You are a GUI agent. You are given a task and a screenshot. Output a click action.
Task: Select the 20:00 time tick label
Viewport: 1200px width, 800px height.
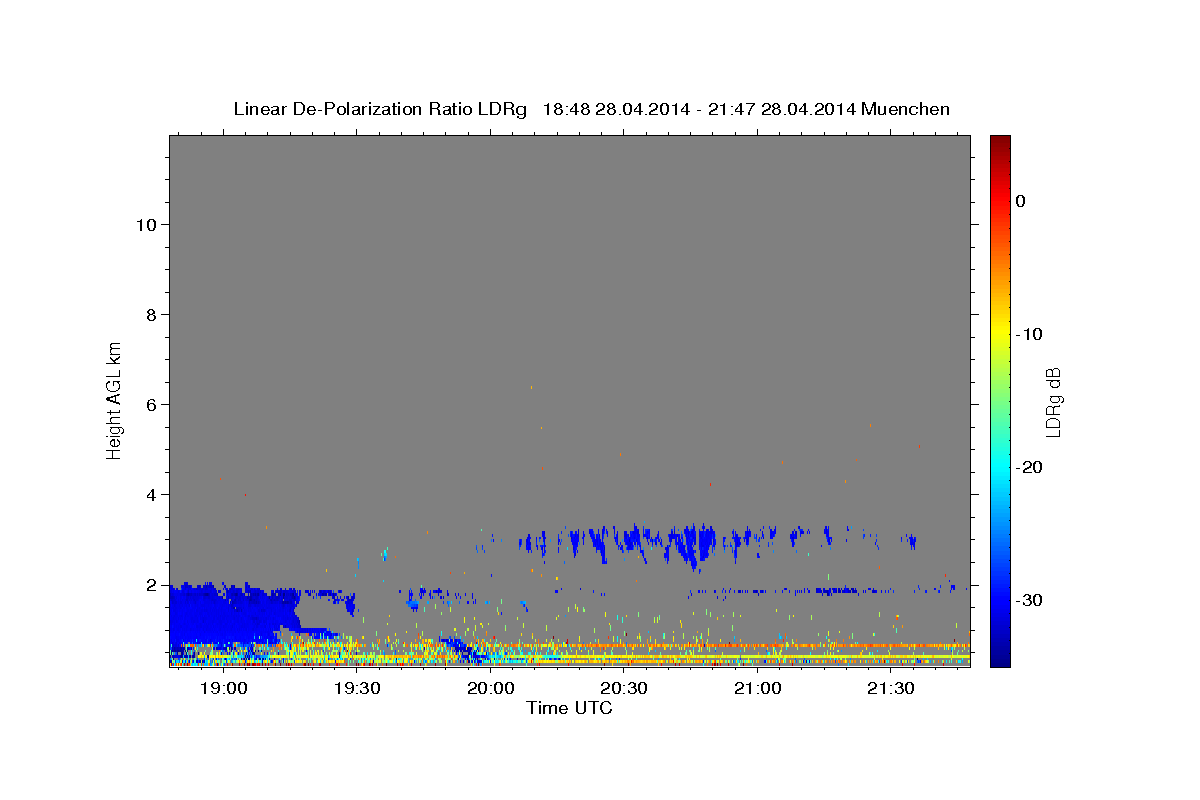[491, 688]
